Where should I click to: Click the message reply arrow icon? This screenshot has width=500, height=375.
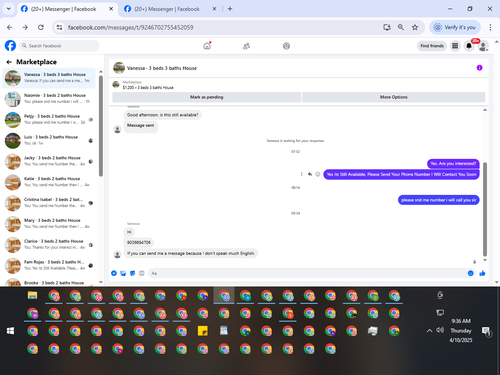click(310, 174)
